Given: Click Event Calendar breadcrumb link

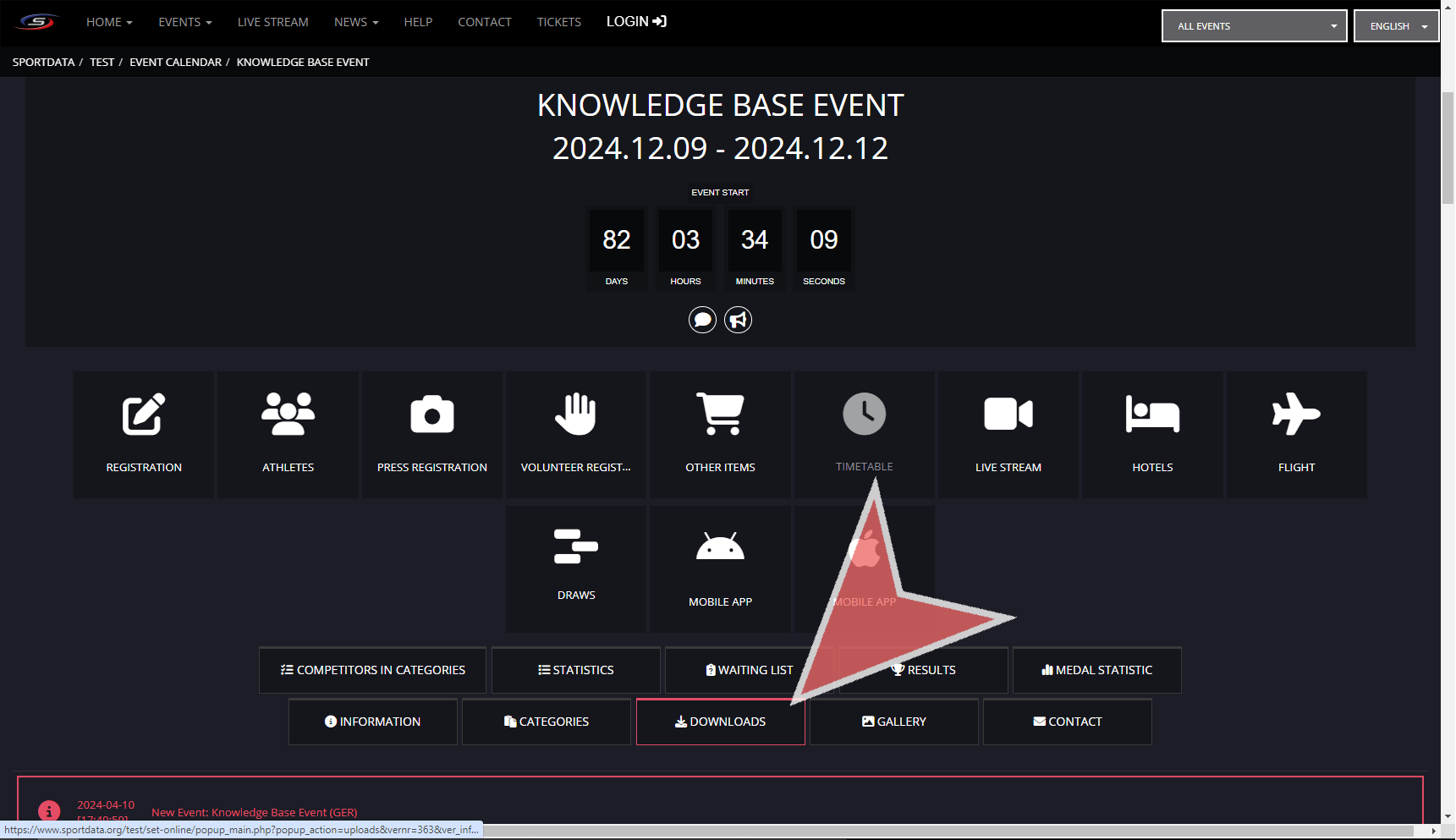Looking at the screenshot, I should click(x=175, y=62).
